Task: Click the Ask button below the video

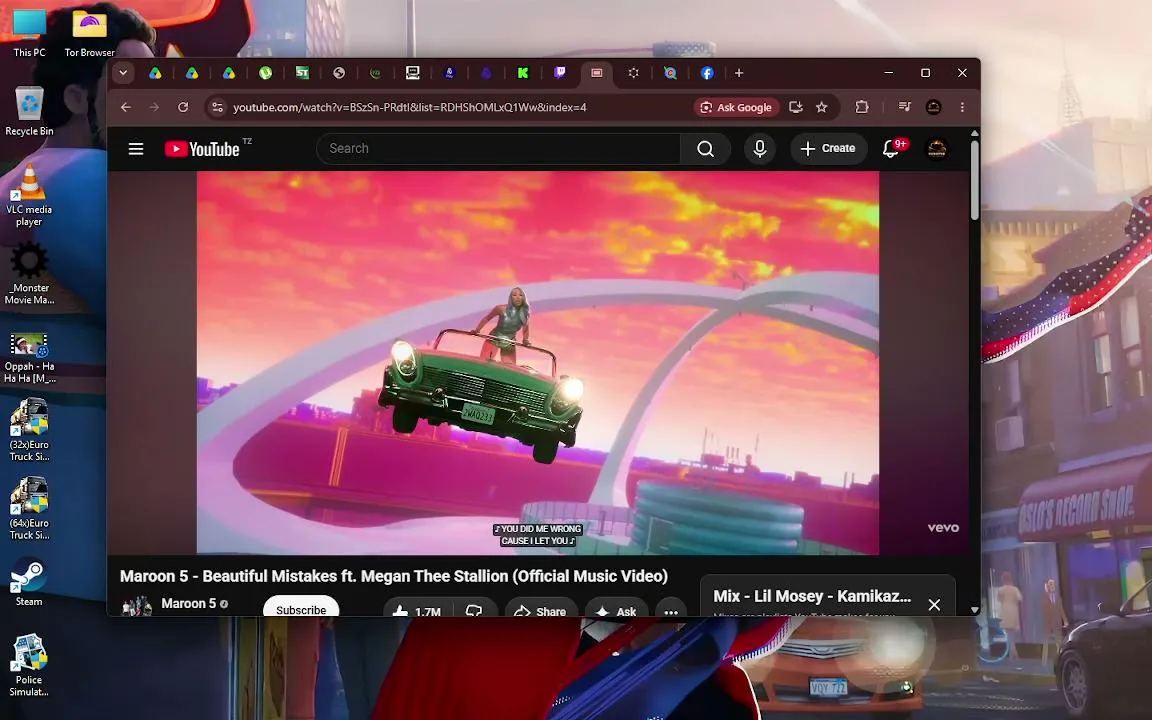Action: pyautogui.click(x=616, y=610)
